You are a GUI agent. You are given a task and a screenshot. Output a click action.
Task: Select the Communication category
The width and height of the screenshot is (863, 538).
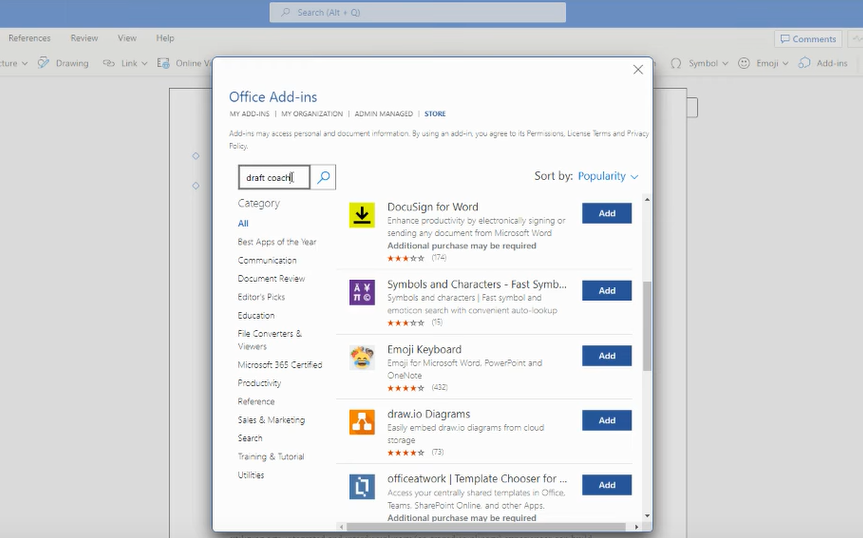pos(267,260)
